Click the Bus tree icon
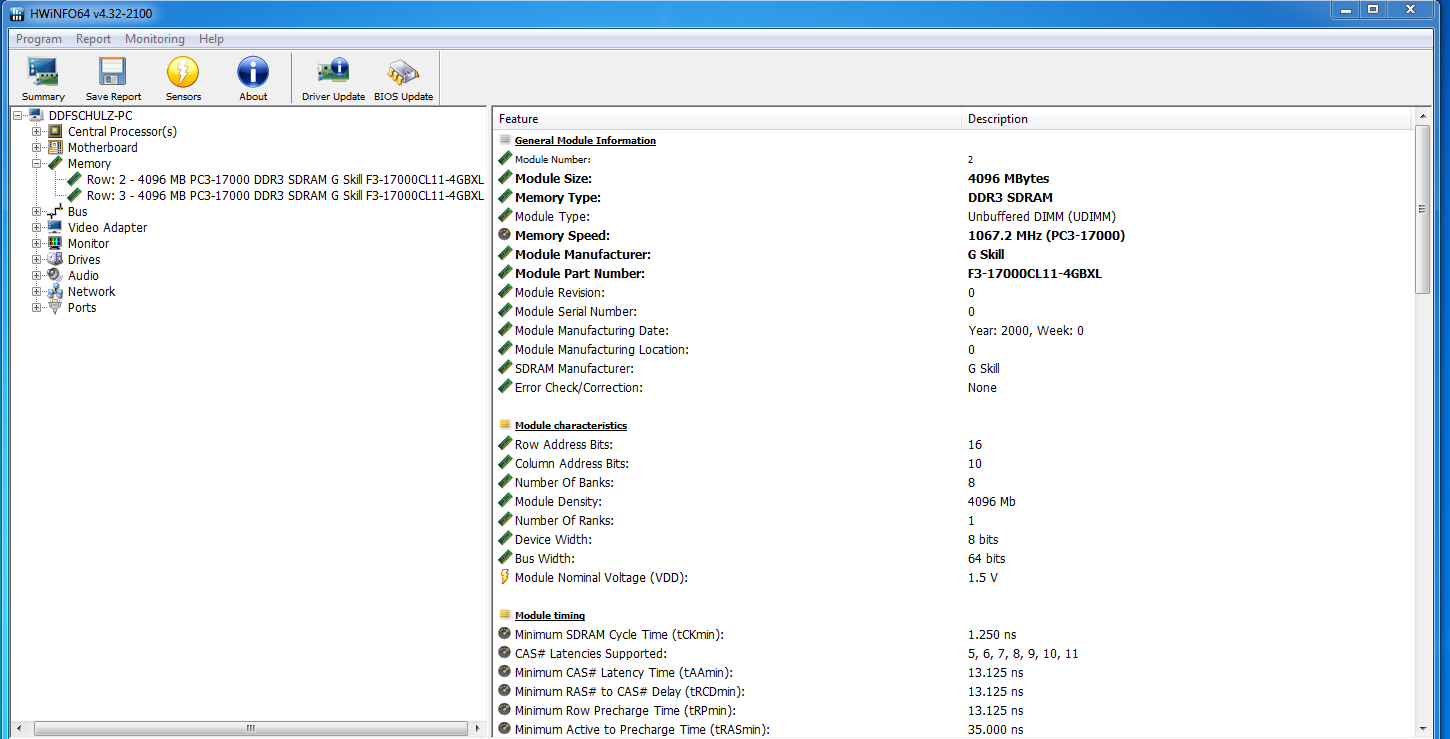The width and height of the screenshot is (1450, 739). pyautogui.click(x=55, y=212)
